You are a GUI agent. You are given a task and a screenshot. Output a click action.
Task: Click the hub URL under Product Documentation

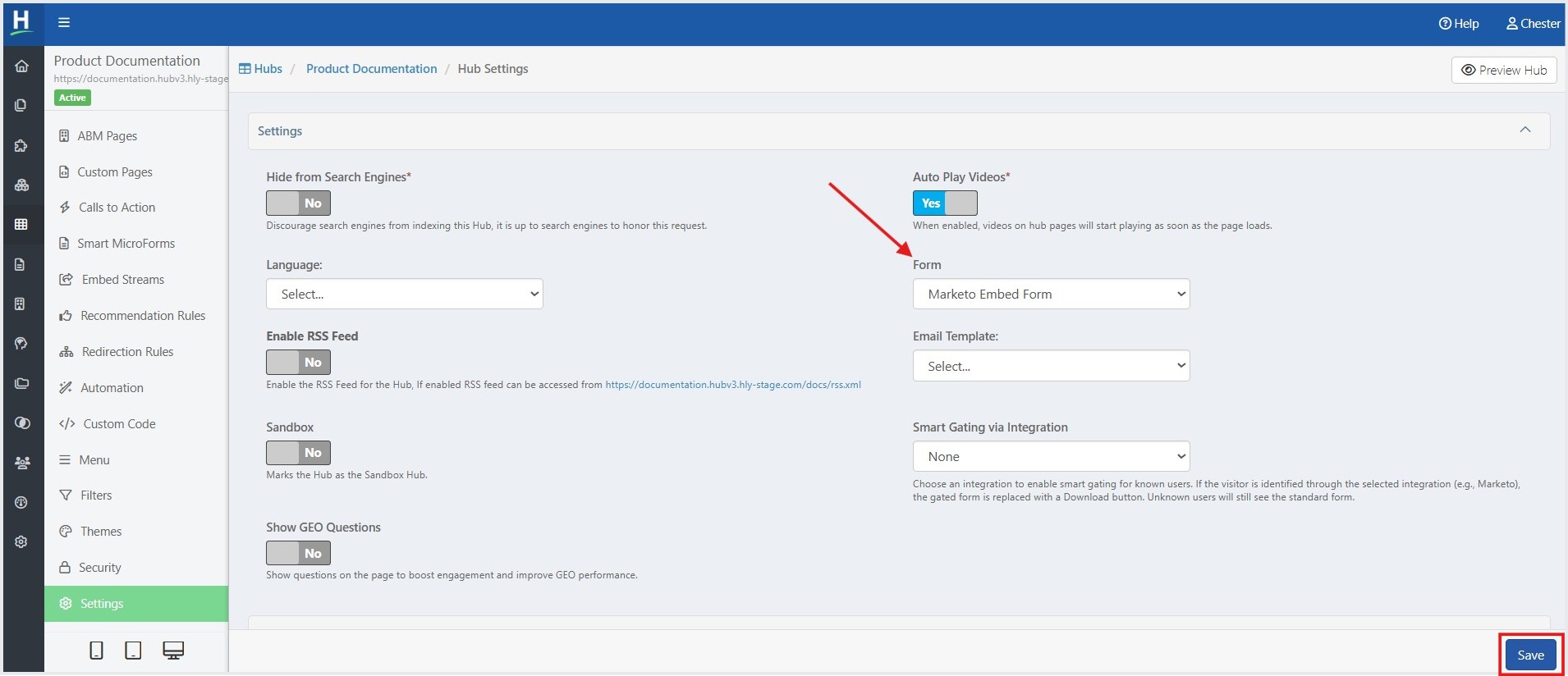pos(140,79)
